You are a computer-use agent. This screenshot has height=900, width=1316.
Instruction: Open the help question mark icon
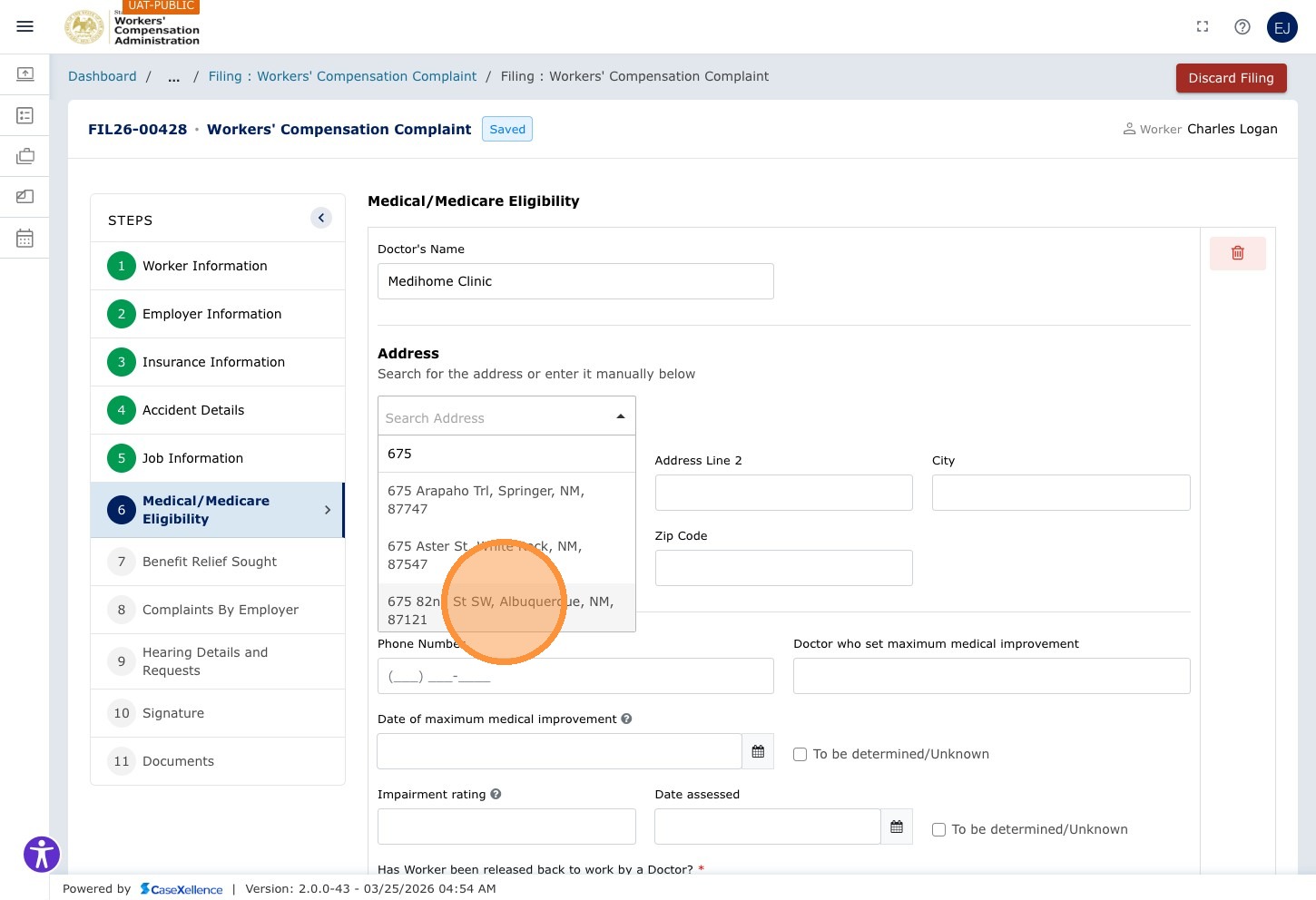coord(1242,27)
